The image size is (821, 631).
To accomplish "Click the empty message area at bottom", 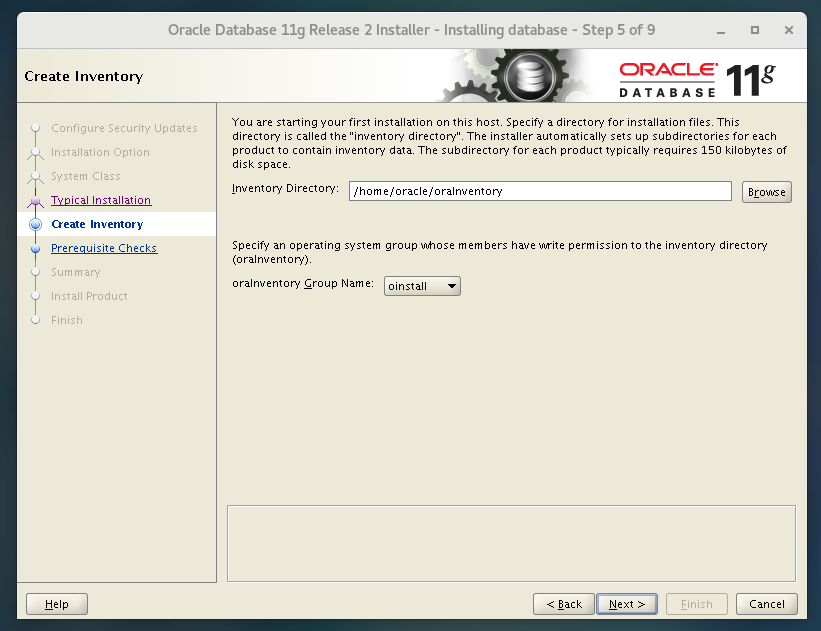I will coord(511,543).
